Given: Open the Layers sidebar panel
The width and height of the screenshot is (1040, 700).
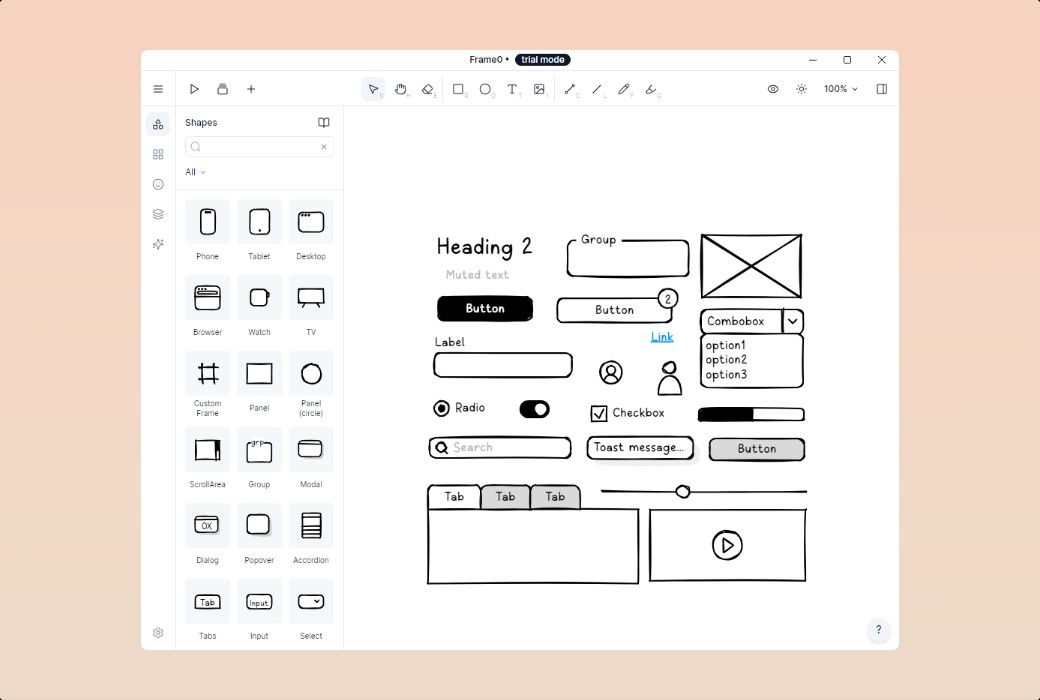Looking at the screenshot, I should [x=158, y=214].
